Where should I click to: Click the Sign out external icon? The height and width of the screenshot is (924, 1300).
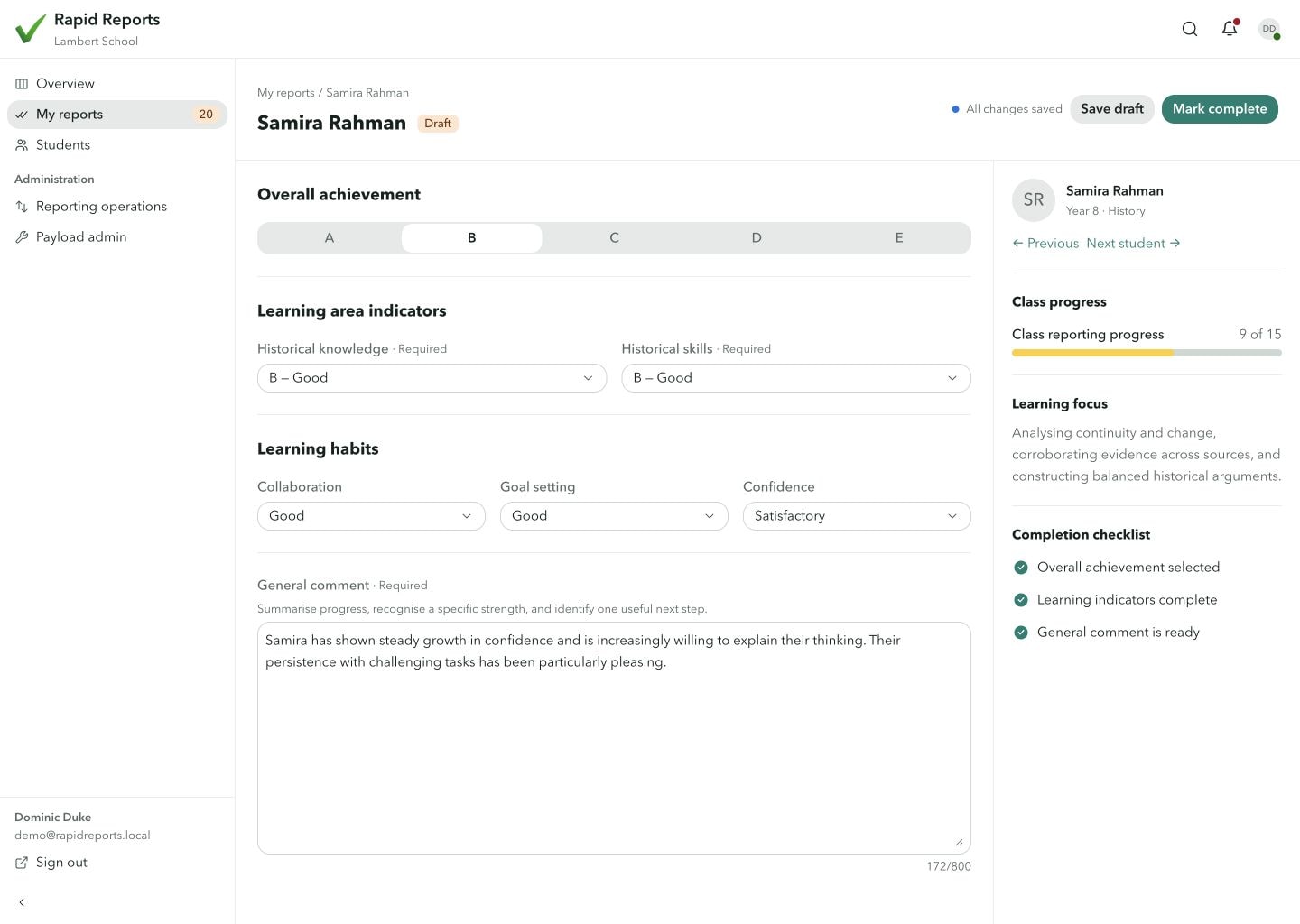[x=22, y=863]
